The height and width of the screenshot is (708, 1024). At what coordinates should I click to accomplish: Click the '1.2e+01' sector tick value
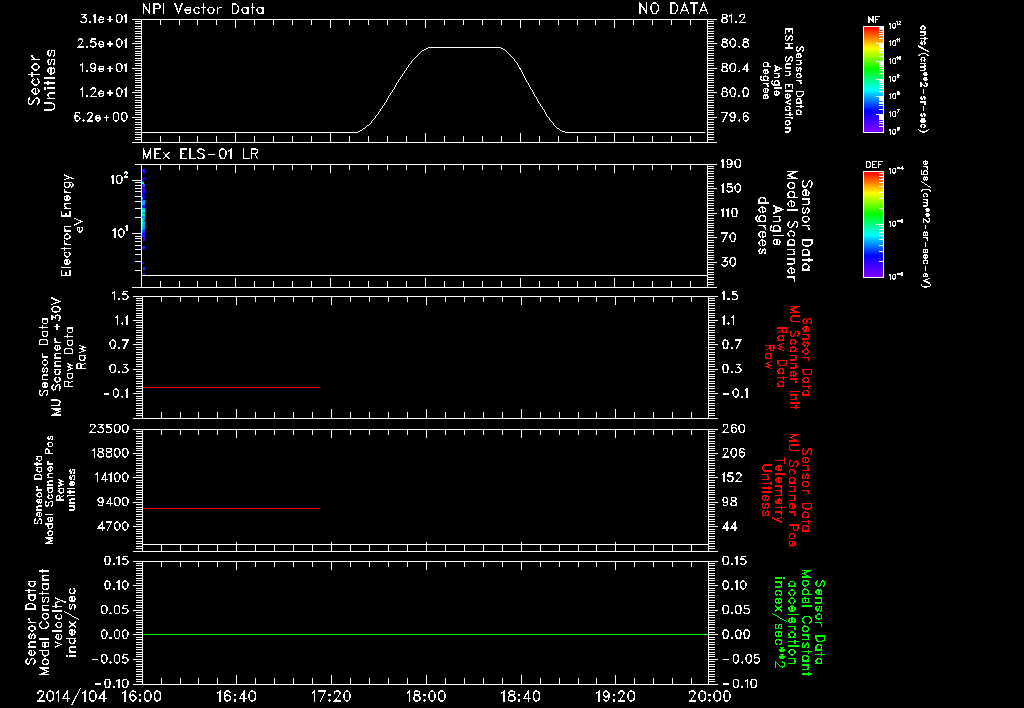click(x=104, y=92)
